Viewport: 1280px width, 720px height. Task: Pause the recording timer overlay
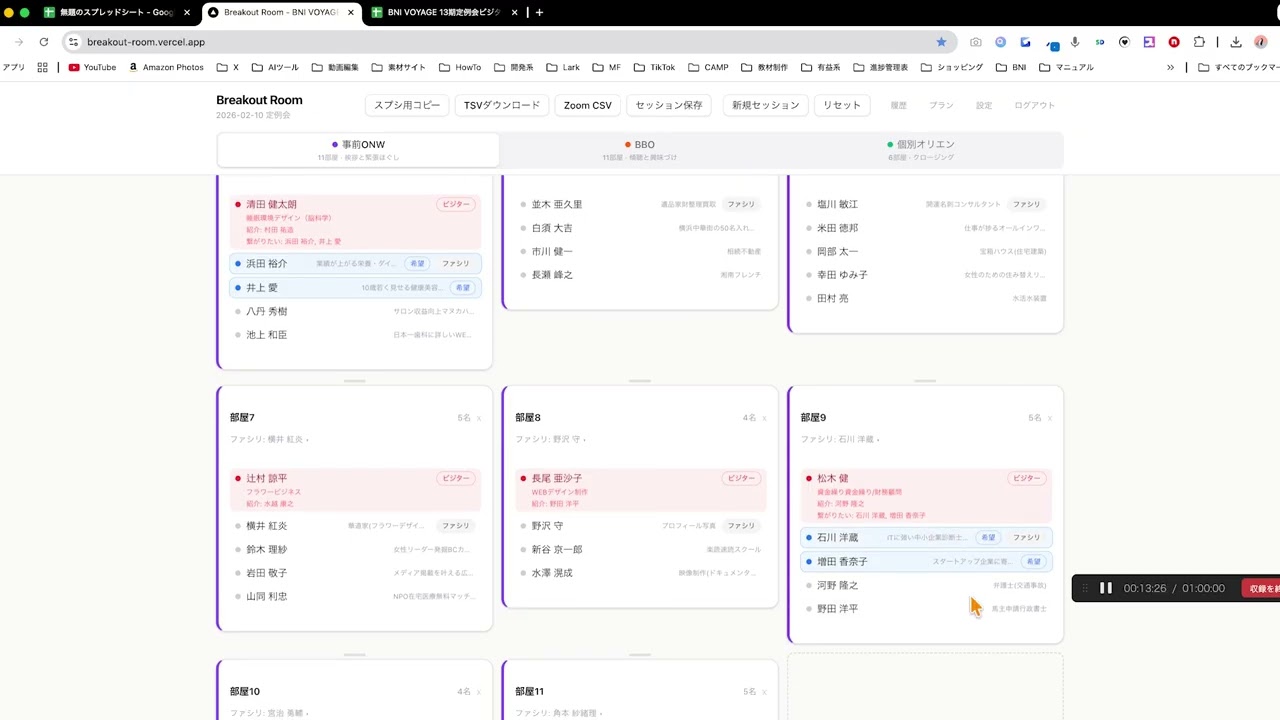1106,588
